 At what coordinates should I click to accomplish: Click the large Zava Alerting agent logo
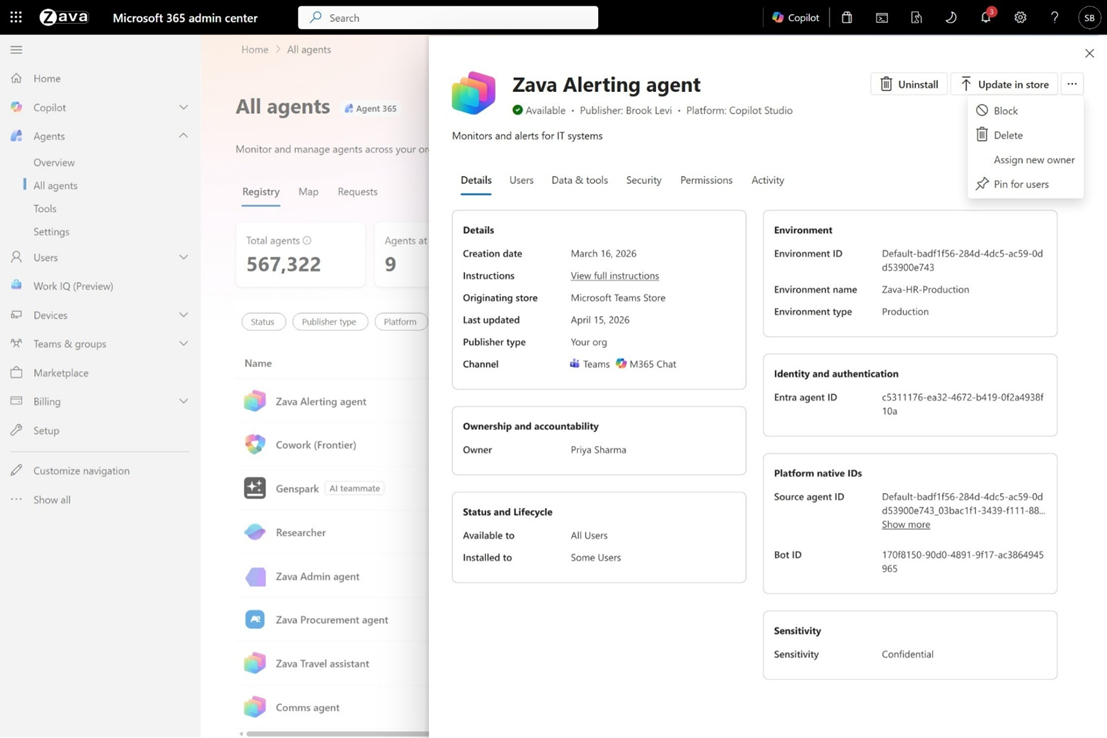click(x=474, y=93)
